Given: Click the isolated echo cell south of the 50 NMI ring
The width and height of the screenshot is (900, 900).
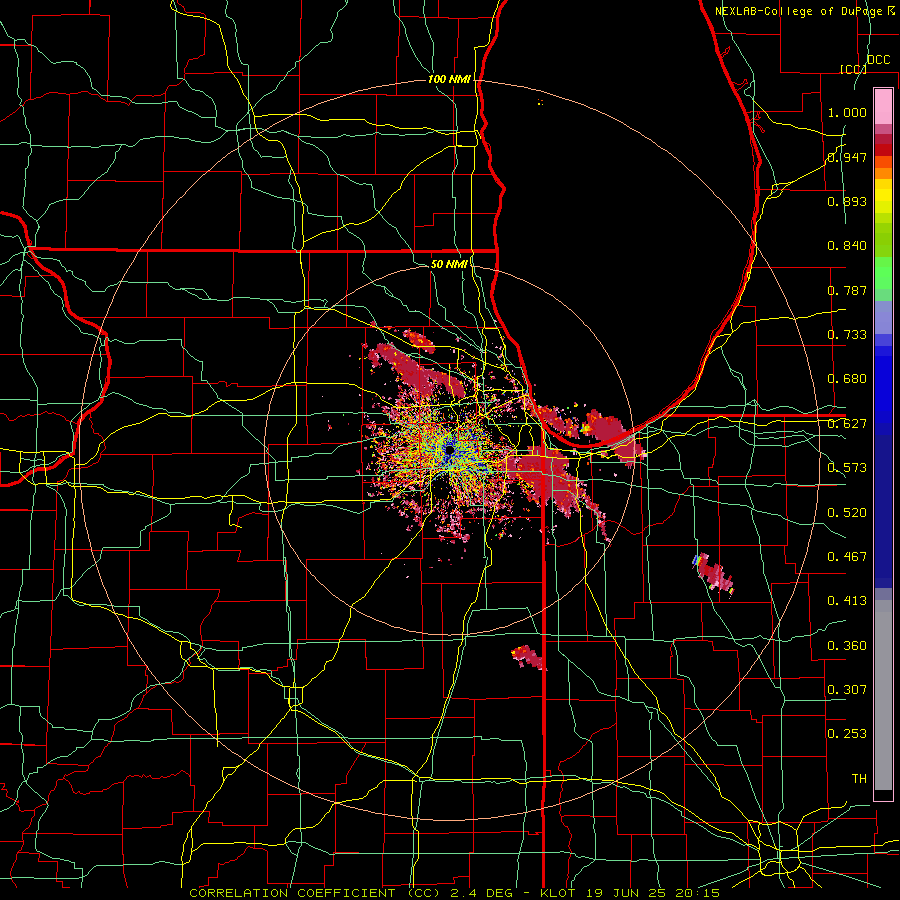Looking at the screenshot, I should coord(529,657).
